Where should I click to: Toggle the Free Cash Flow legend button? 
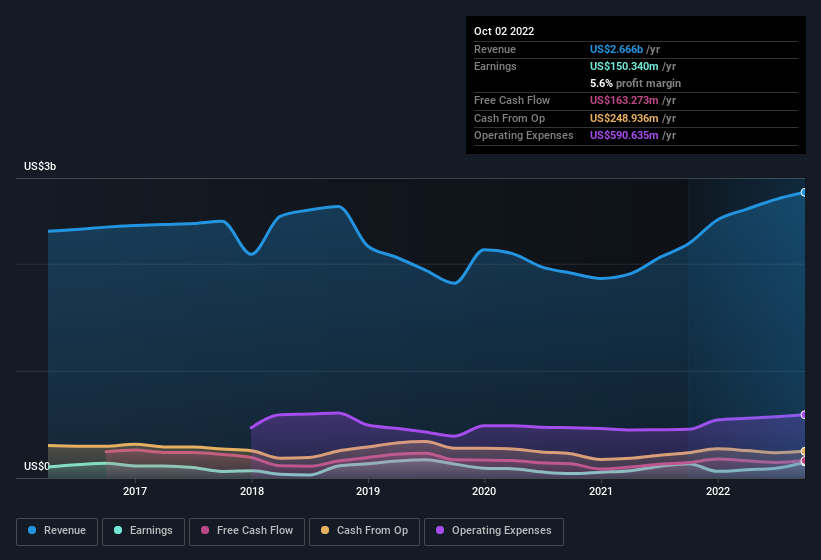247,532
